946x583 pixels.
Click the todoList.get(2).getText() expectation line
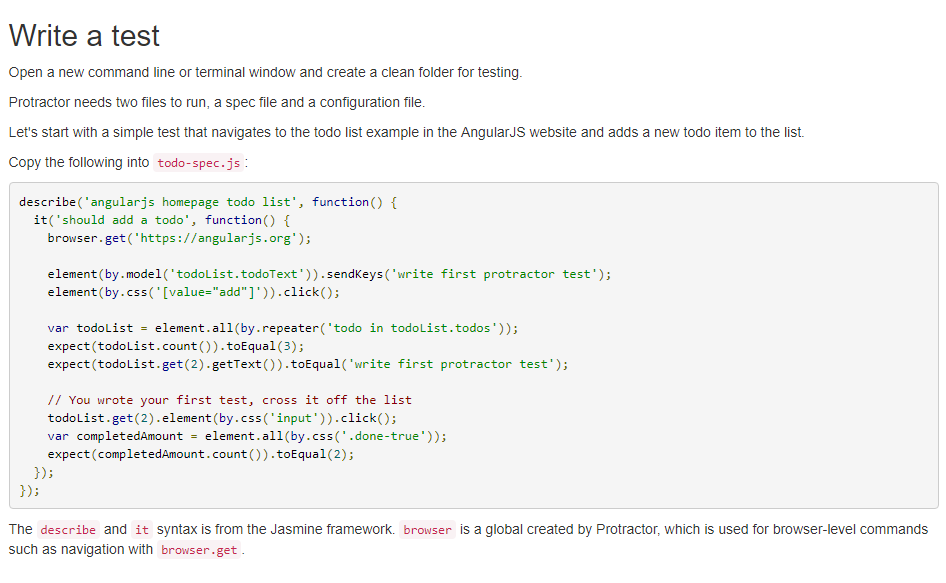click(307, 364)
